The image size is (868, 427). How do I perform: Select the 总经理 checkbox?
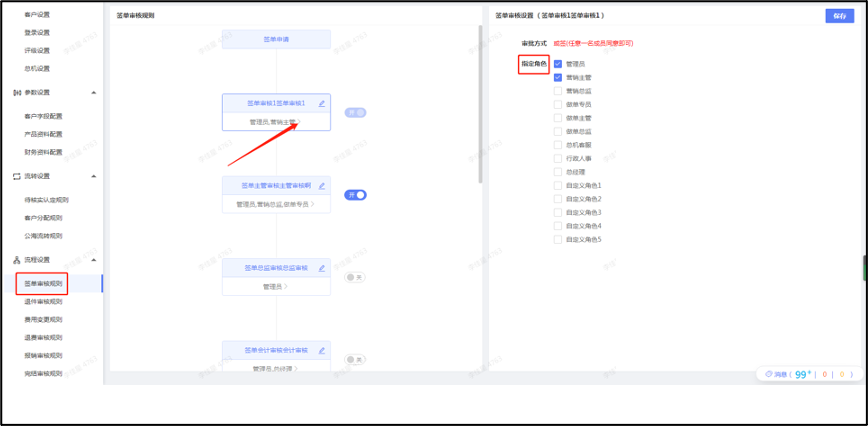558,172
